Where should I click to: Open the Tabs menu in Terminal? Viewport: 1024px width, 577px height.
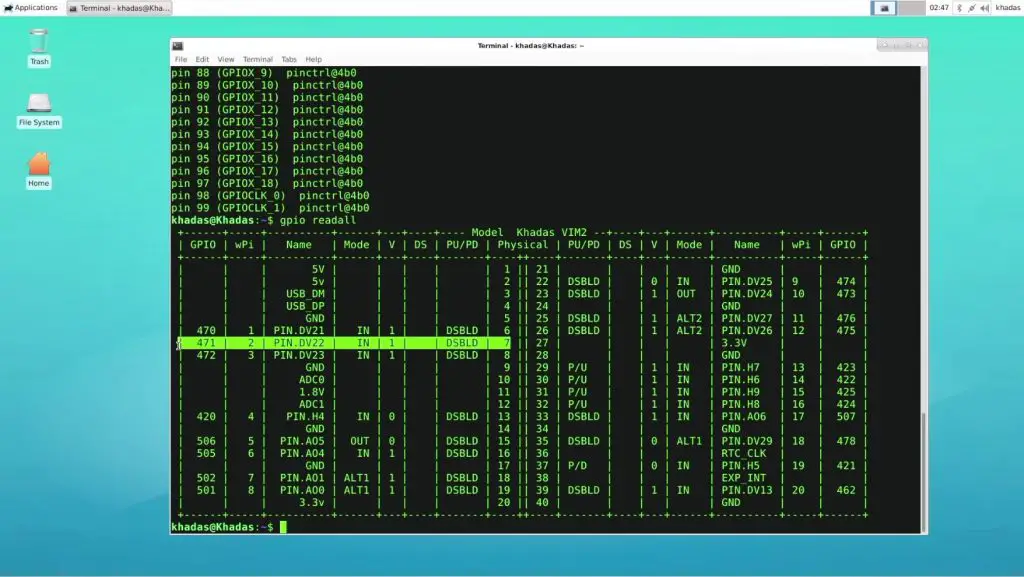coord(289,59)
